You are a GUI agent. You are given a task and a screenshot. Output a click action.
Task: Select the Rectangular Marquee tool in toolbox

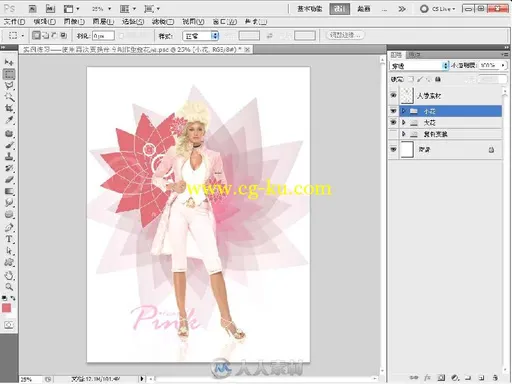[x=9, y=74]
